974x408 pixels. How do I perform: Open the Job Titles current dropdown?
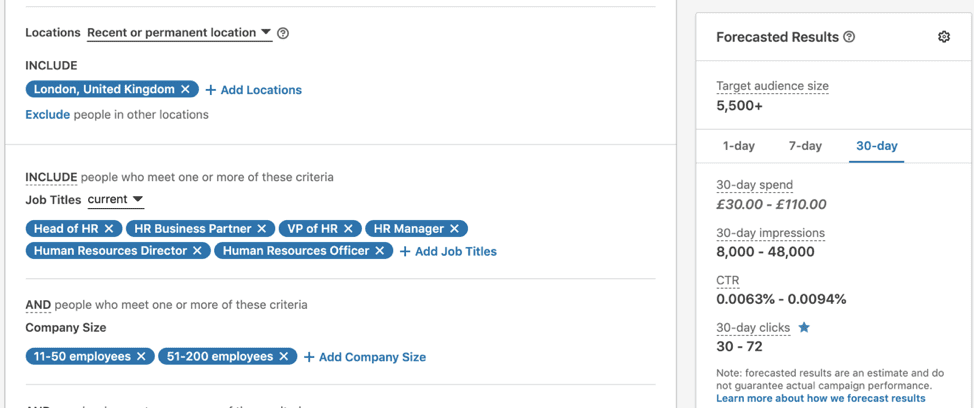click(116, 200)
